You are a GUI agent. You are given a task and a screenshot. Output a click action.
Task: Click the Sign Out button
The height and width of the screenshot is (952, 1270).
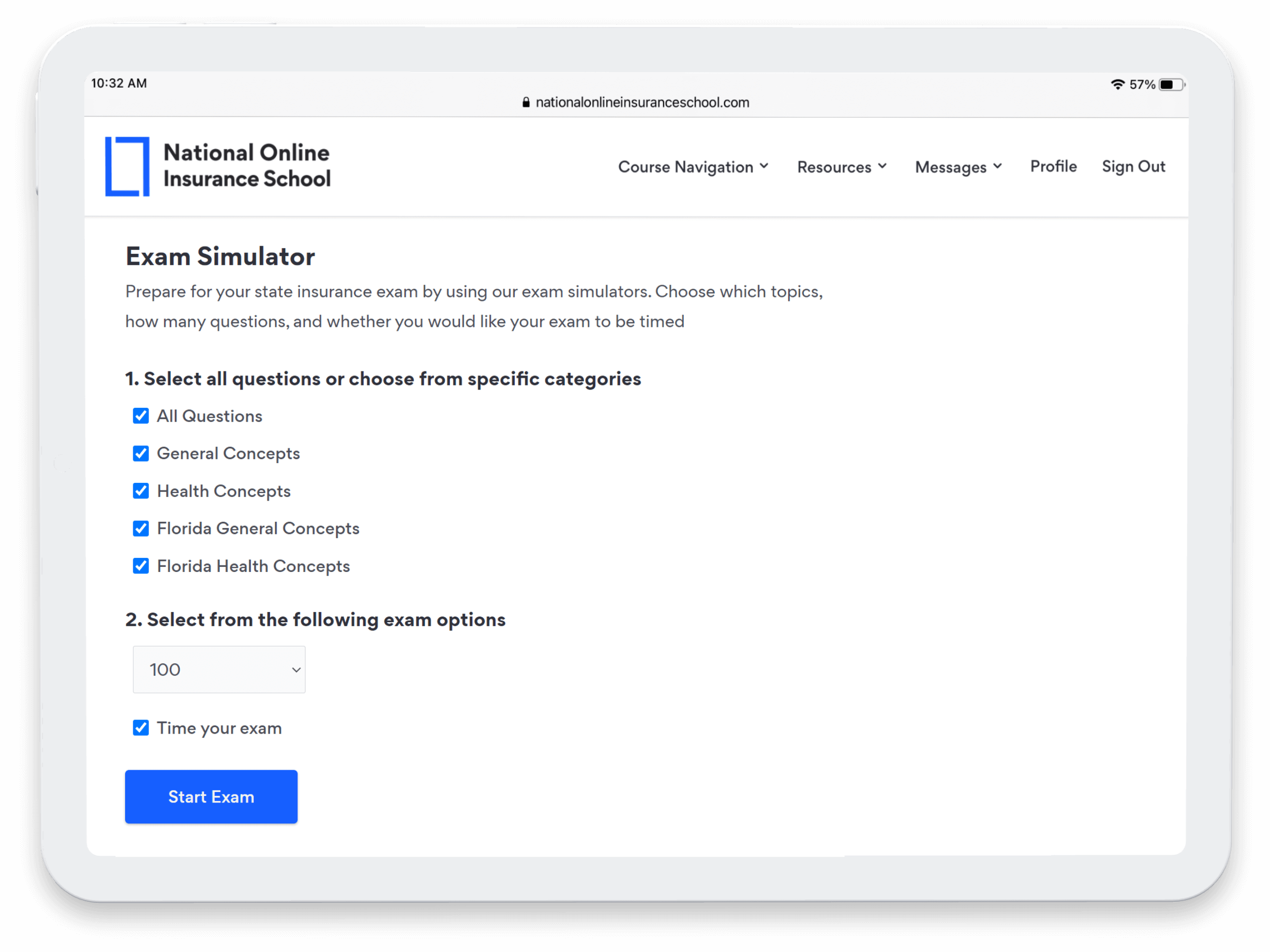click(x=1133, y=166)
